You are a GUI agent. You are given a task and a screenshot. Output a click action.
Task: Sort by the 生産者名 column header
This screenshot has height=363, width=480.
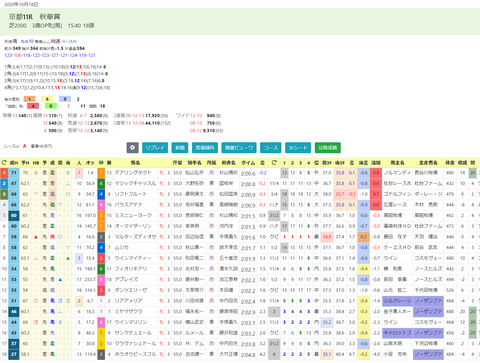(428, 163)
